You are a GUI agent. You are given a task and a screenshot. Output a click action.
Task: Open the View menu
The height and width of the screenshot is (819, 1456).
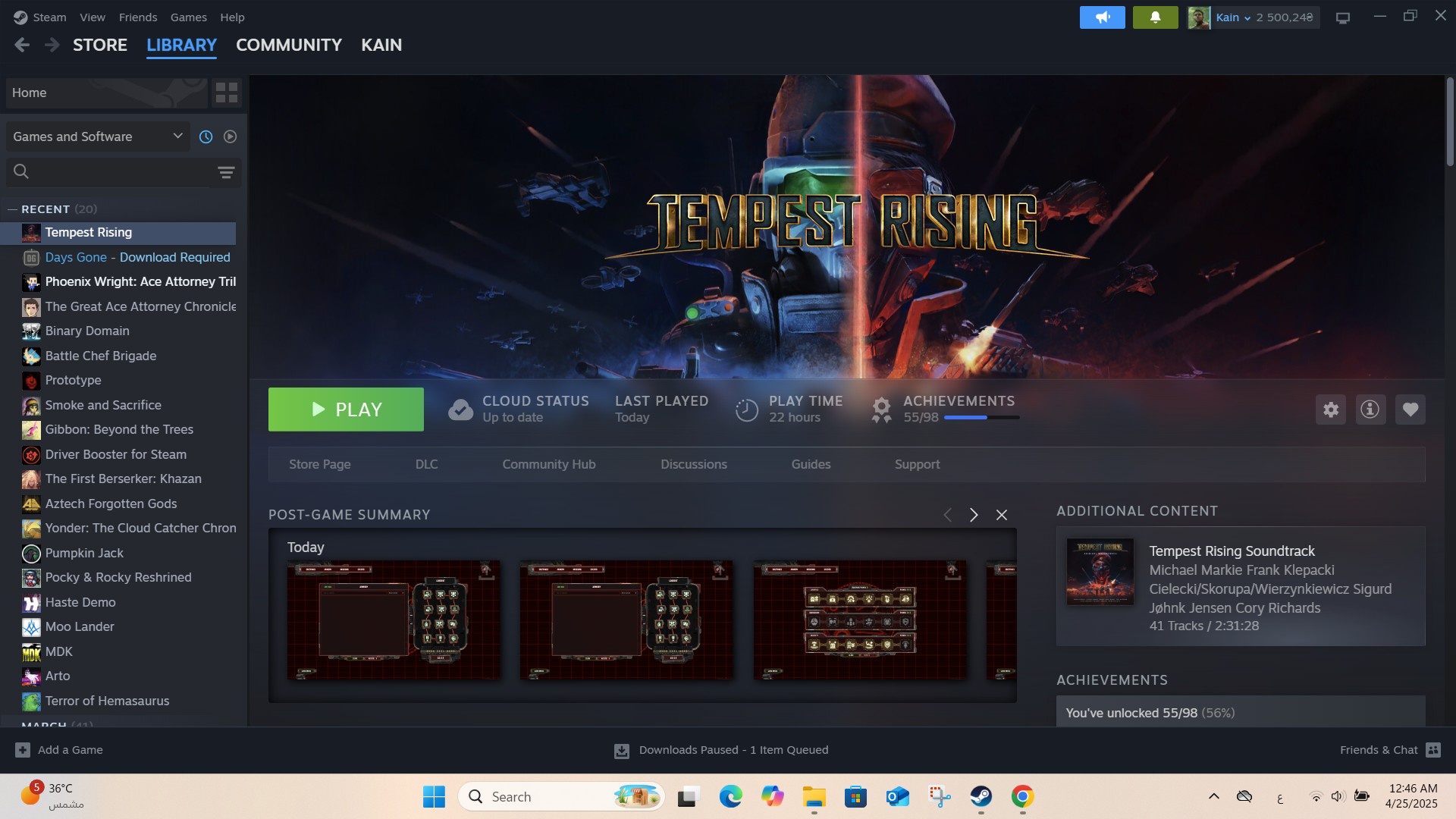click(x=93, y=17)
